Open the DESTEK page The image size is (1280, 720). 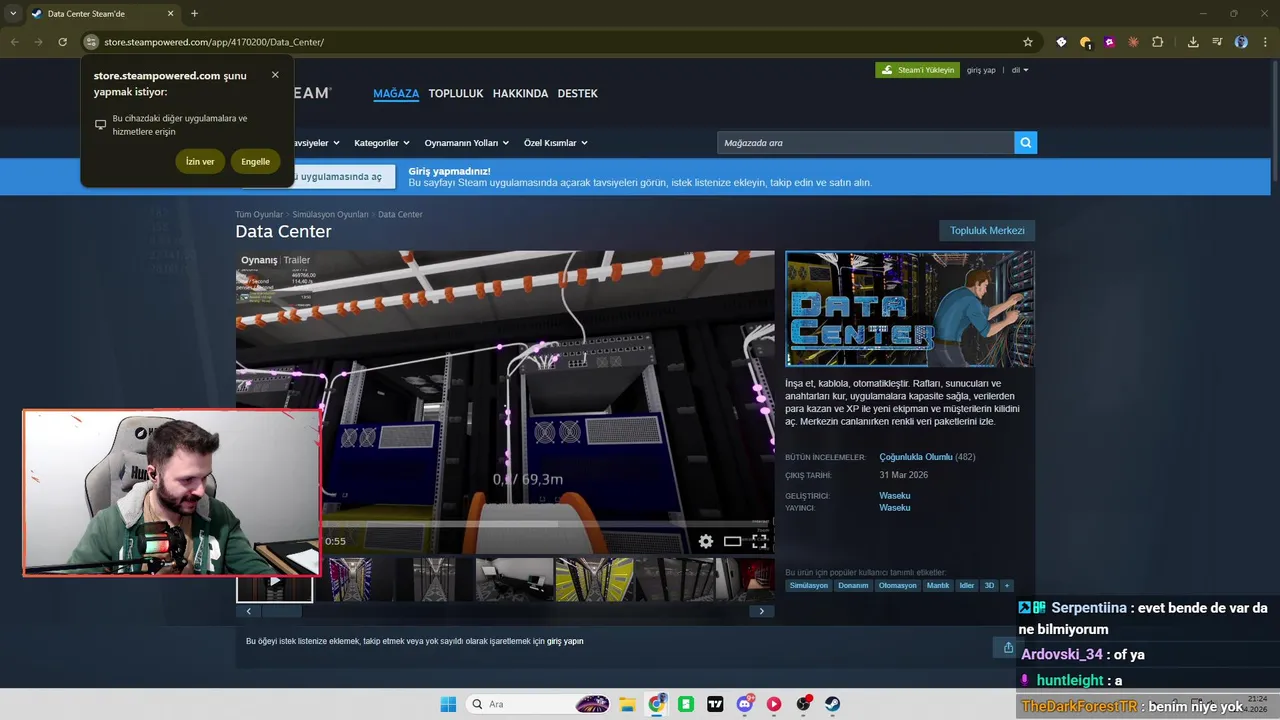tap(577, 93)
